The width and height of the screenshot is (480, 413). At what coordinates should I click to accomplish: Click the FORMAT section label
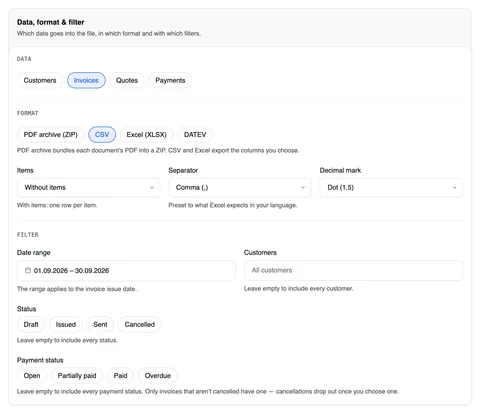pyautogui.click(x=28, y=113)
